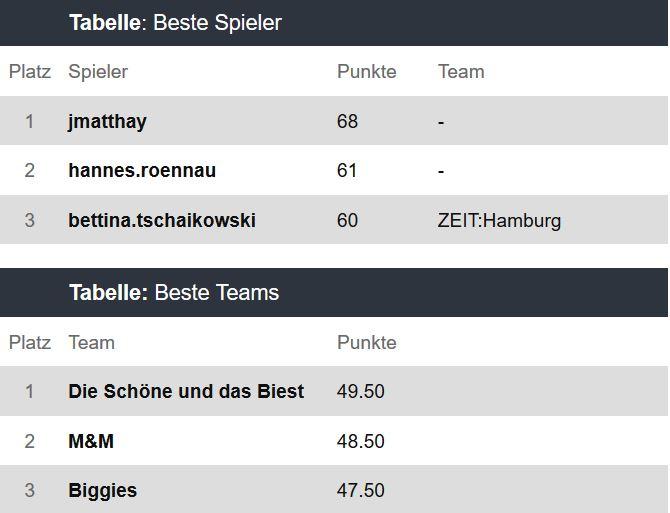Click the 'Tabelle: Beste Spieler' table heading
Image resolution: width=670 pixels, height=513 pixels.
[175, 22]
